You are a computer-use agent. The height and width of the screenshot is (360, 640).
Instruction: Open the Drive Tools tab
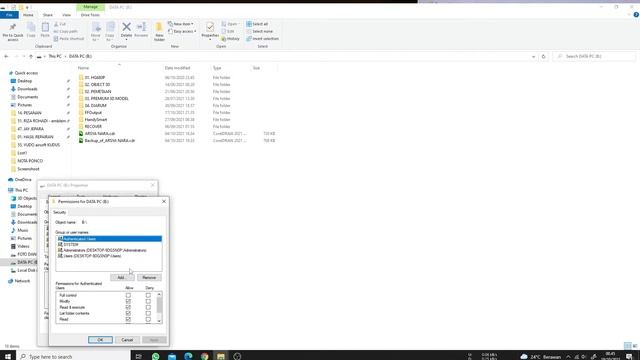[90, 15]
